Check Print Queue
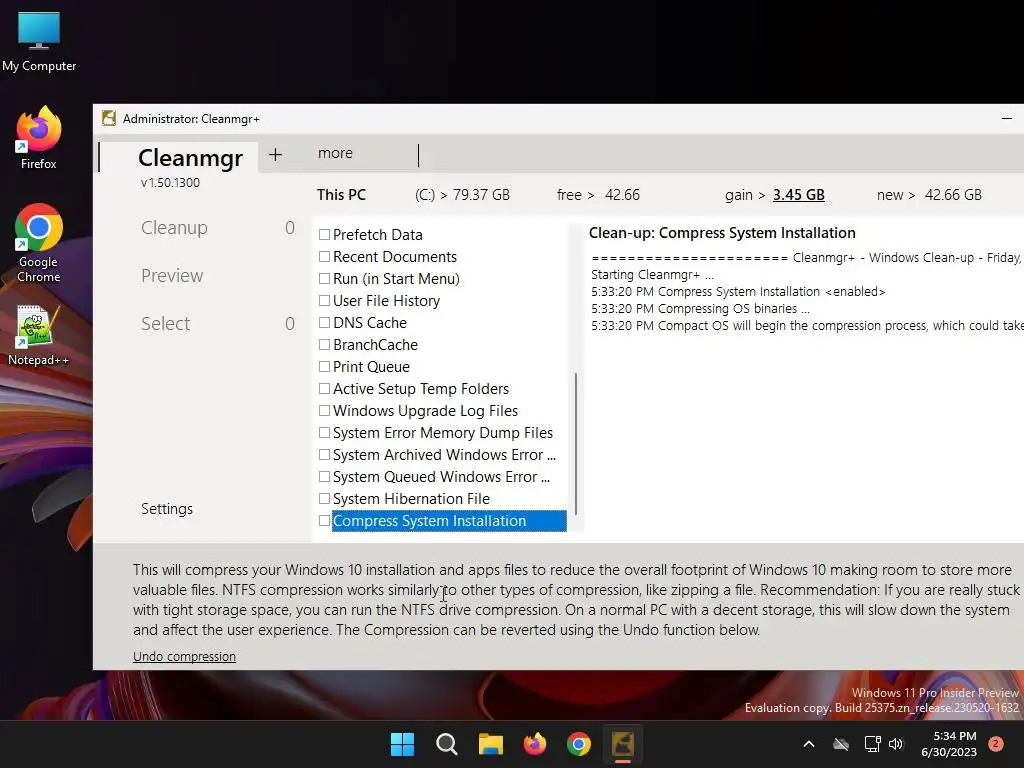 pyautogui.click(x=324, y=366)
